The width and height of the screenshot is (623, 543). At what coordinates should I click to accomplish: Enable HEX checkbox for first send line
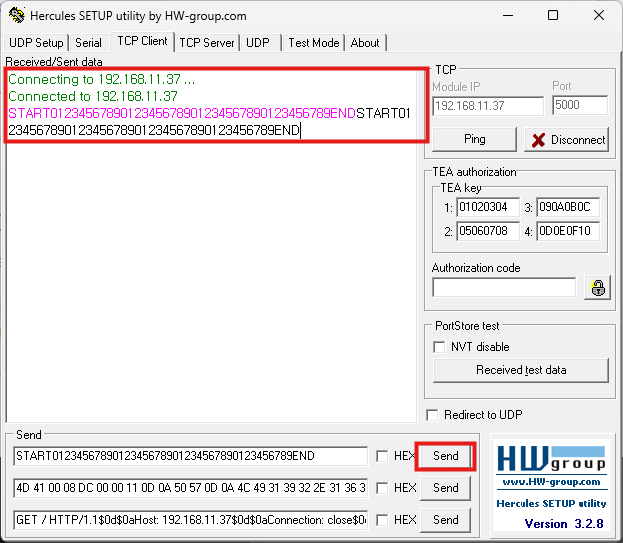382,456
